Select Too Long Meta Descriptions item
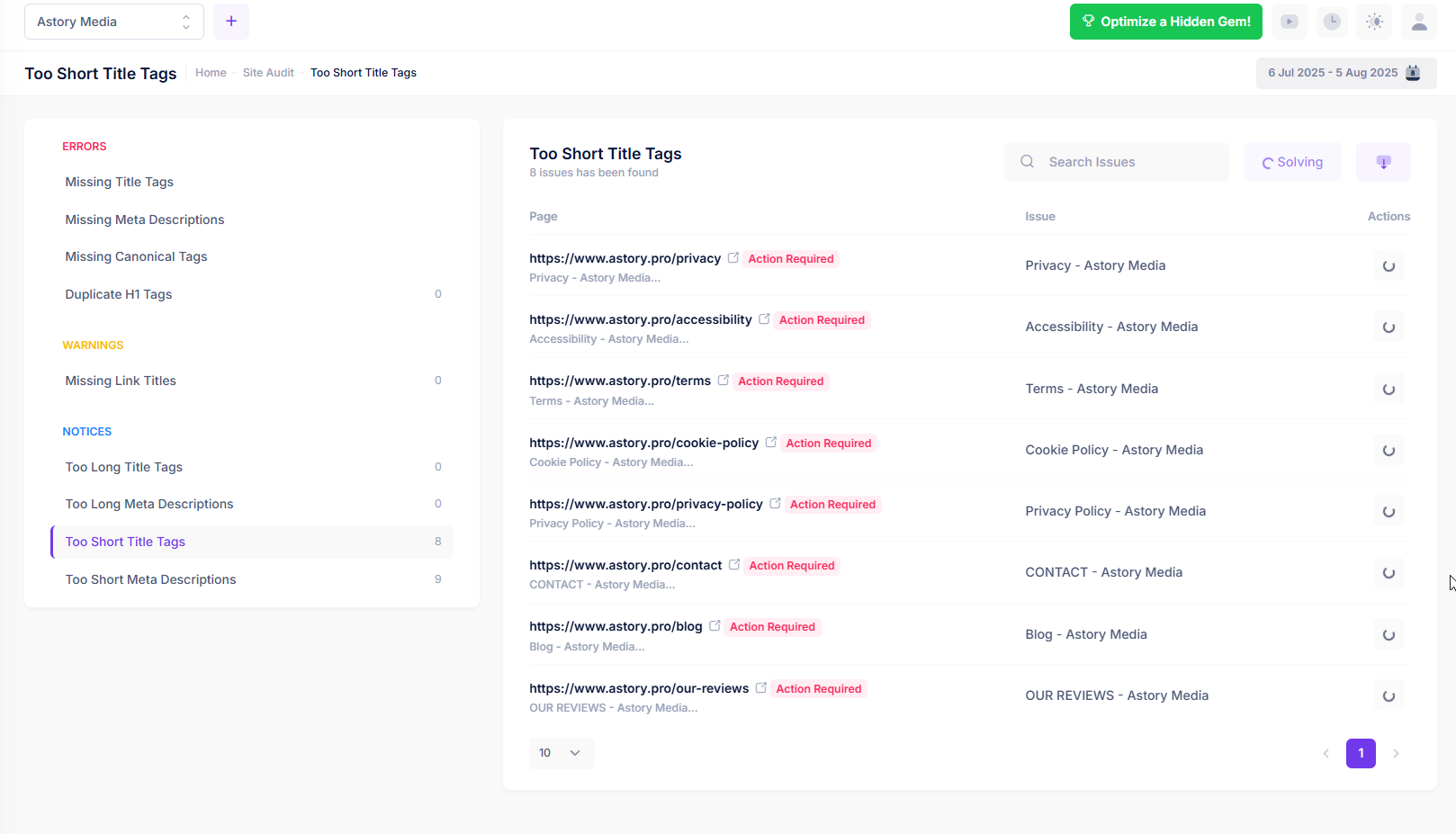The image size is (1456, 834). click(252, 504)
